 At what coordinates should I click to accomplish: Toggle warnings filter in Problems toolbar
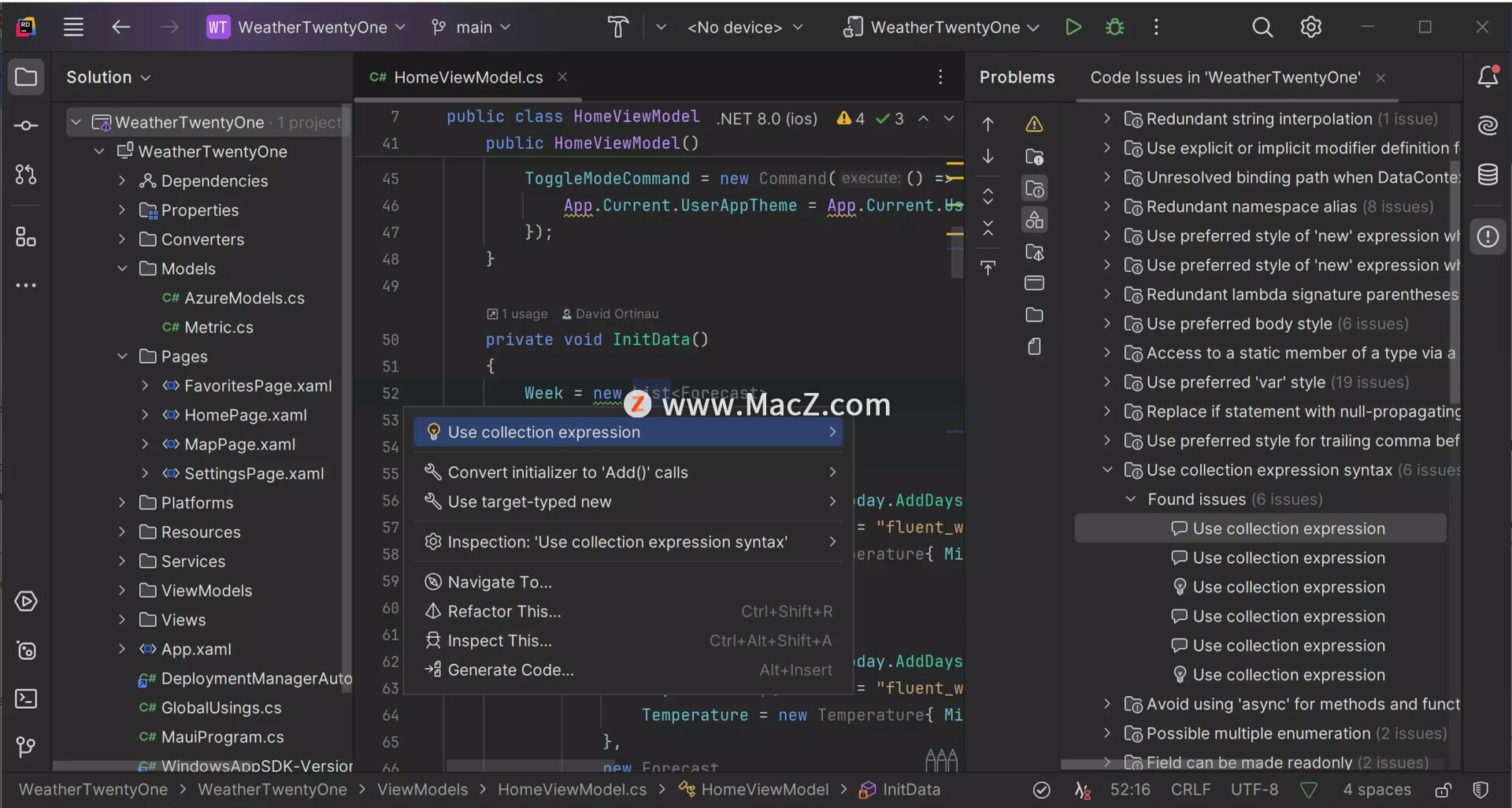1034,124
